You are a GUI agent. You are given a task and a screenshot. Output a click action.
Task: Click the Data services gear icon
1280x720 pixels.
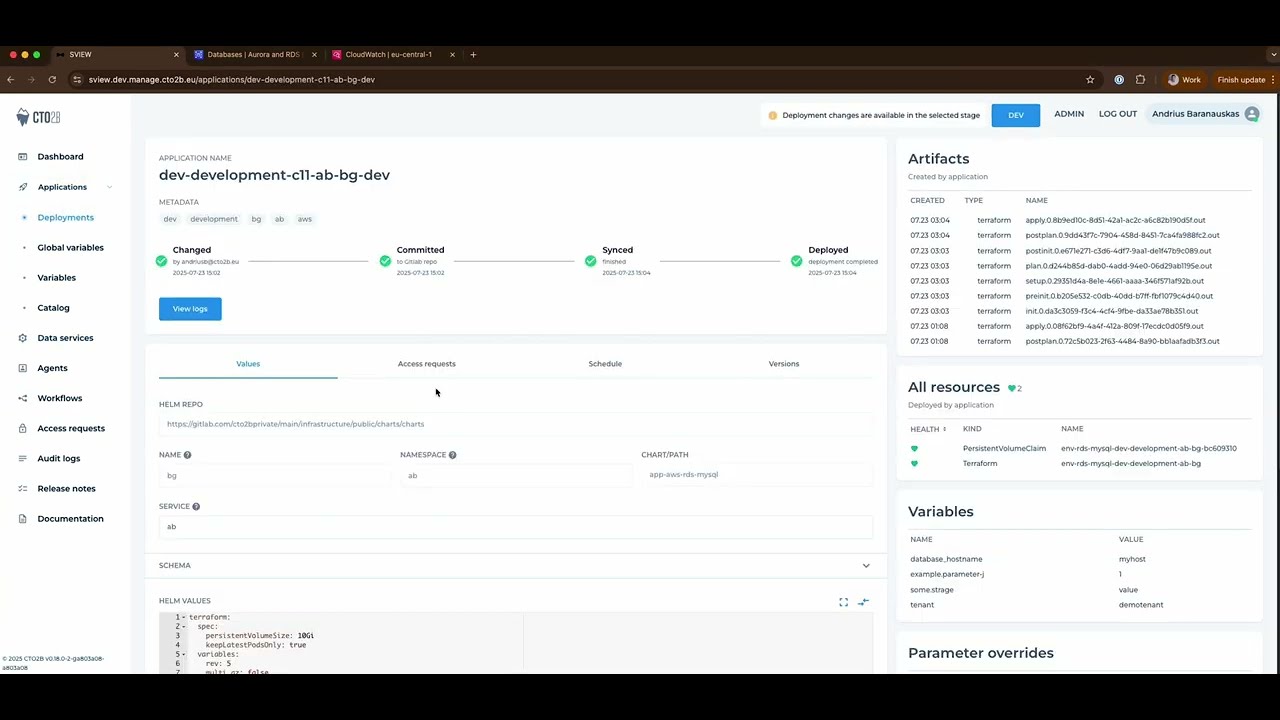[x=22, y=338]
